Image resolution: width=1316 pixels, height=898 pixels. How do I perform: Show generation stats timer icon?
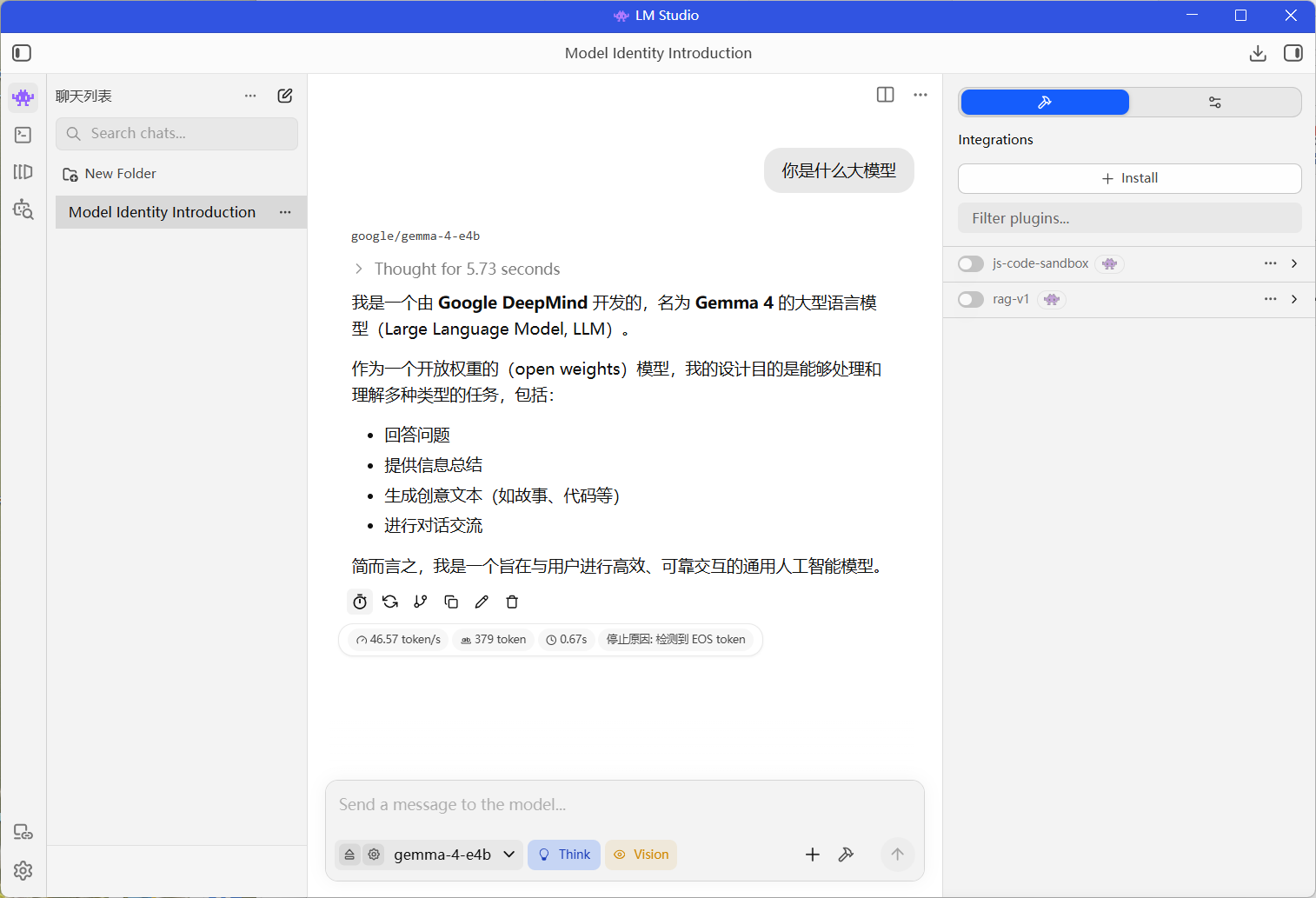click(360, 602)
